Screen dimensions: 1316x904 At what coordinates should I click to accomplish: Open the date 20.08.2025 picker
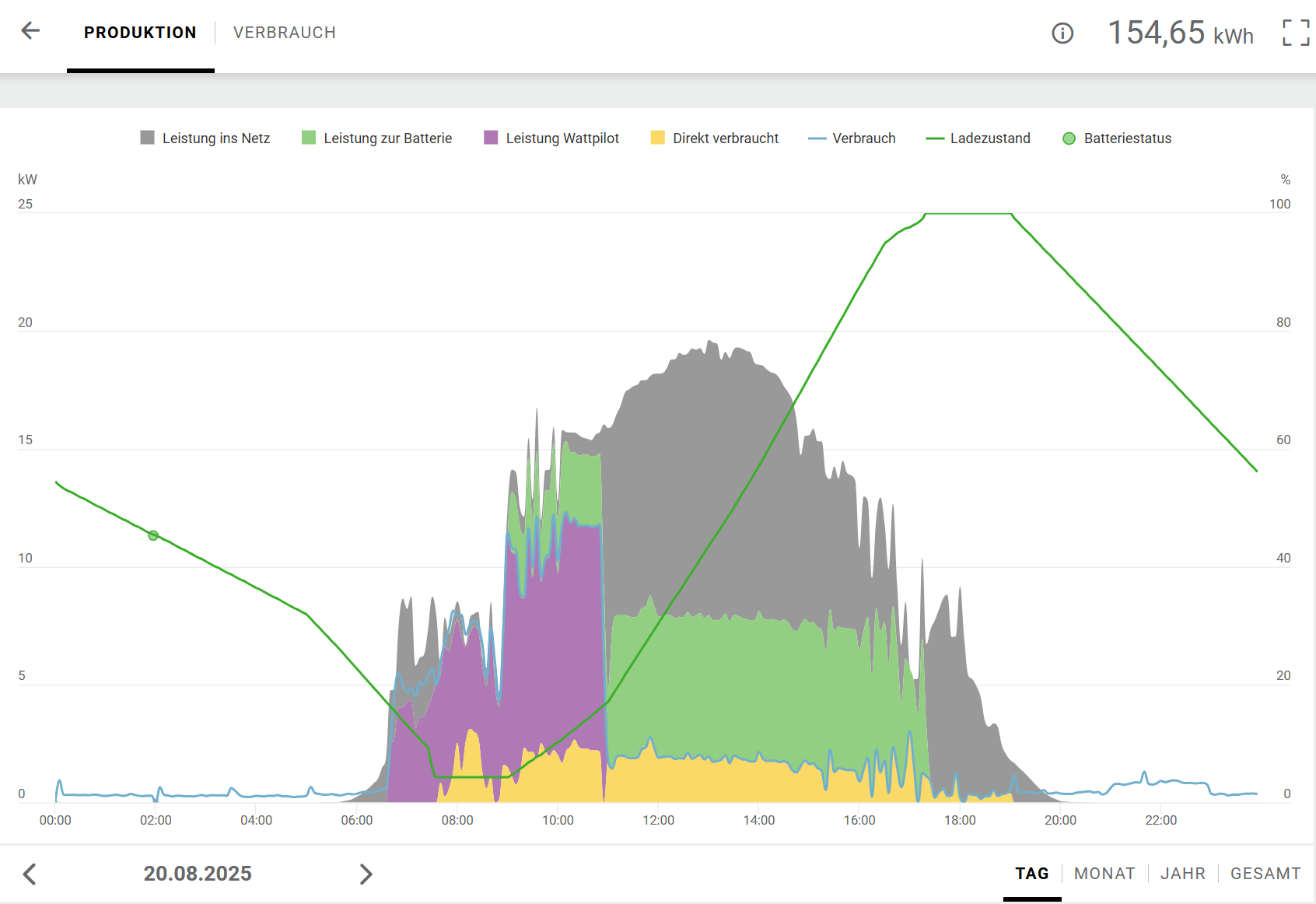[198, 874]
